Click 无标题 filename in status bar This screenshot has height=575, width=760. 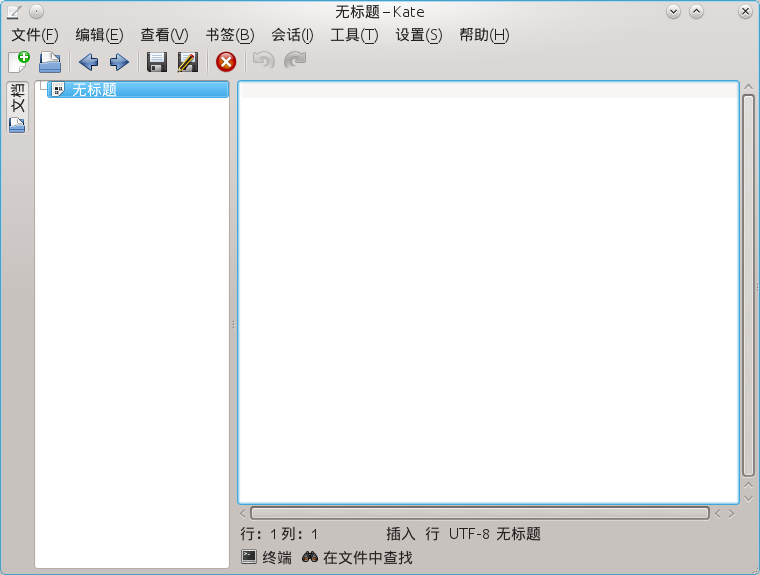[518, 534]
